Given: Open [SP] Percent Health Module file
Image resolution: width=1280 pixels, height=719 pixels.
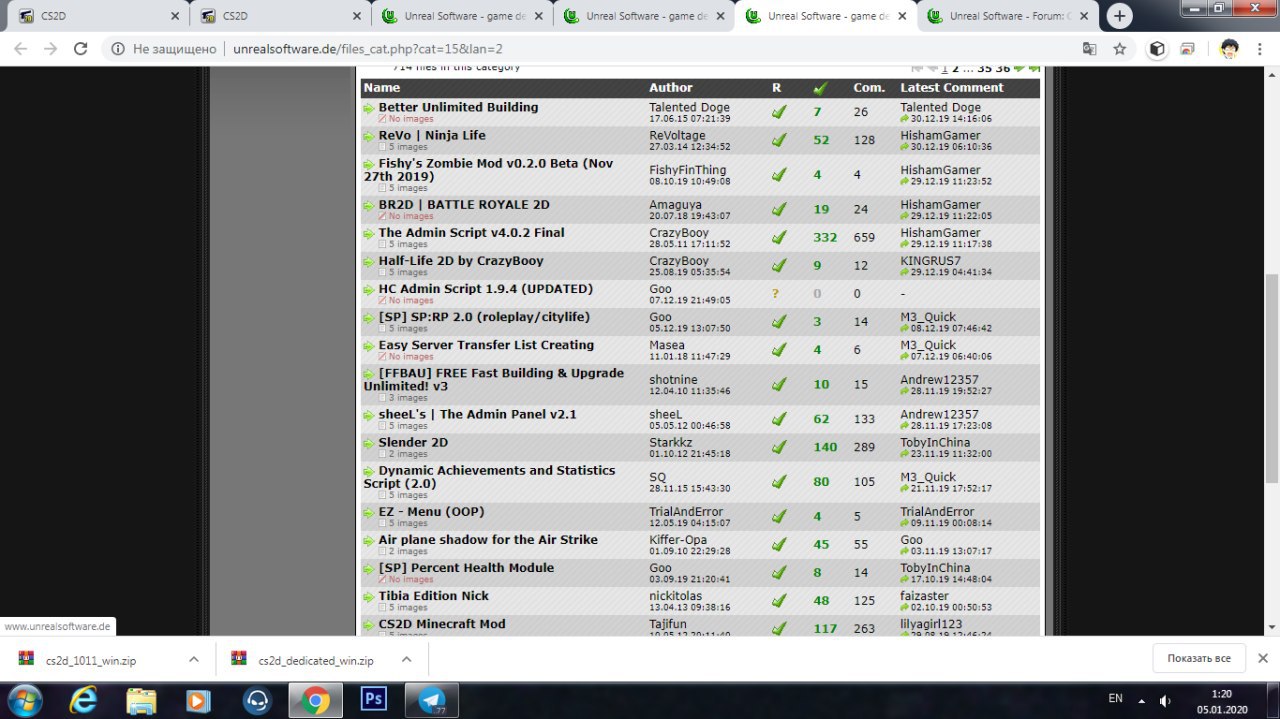Looking at the screenshot, I should [466, 569].
